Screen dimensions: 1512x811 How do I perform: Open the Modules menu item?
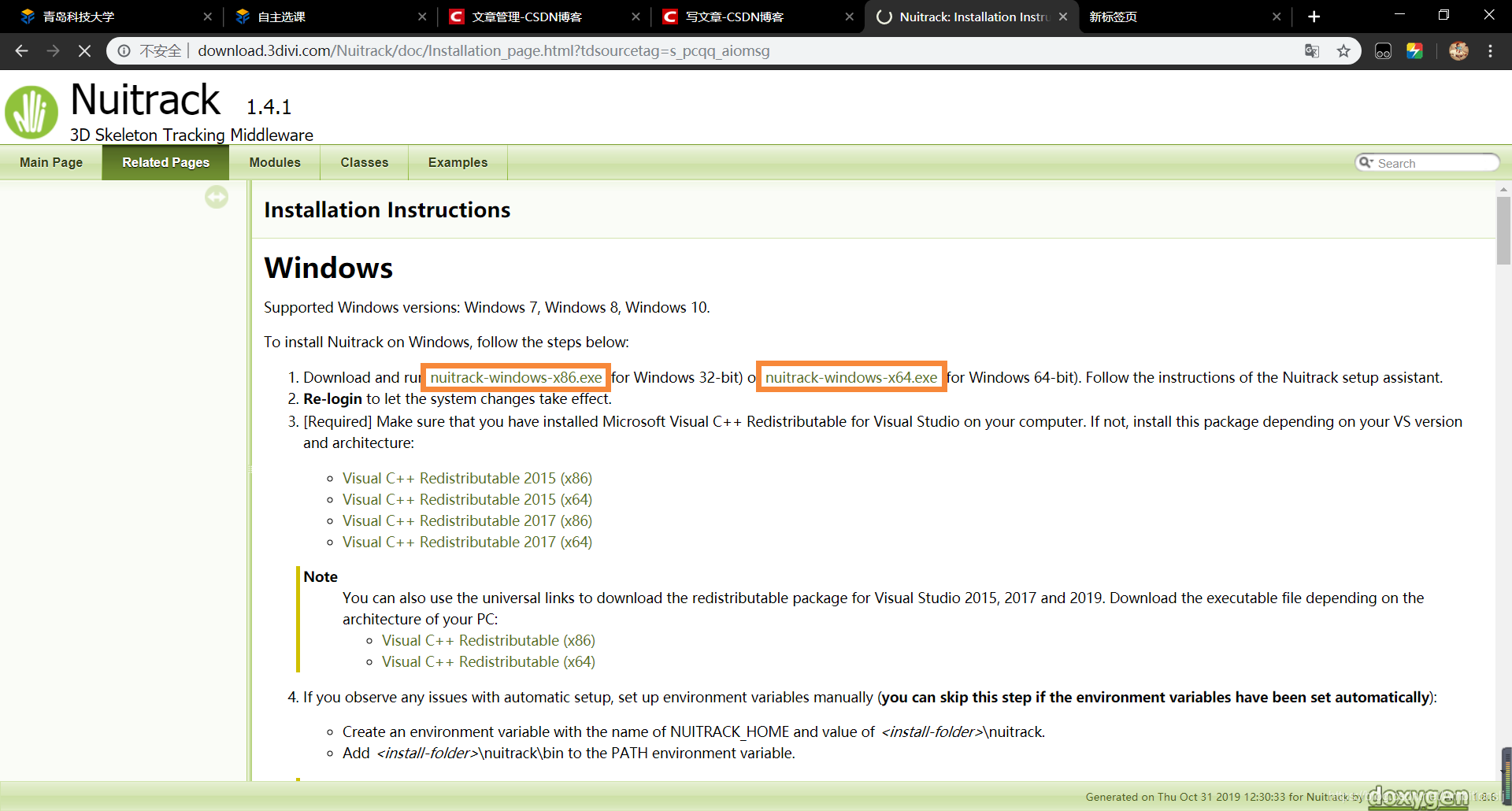pos(275,162)
